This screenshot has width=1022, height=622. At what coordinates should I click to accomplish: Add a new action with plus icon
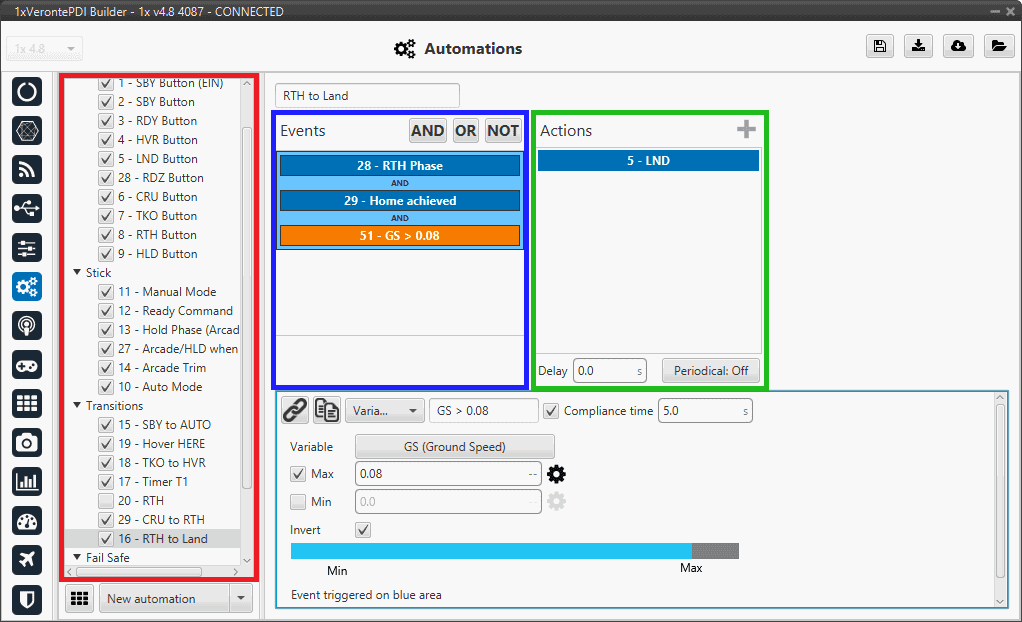point(746,130)
